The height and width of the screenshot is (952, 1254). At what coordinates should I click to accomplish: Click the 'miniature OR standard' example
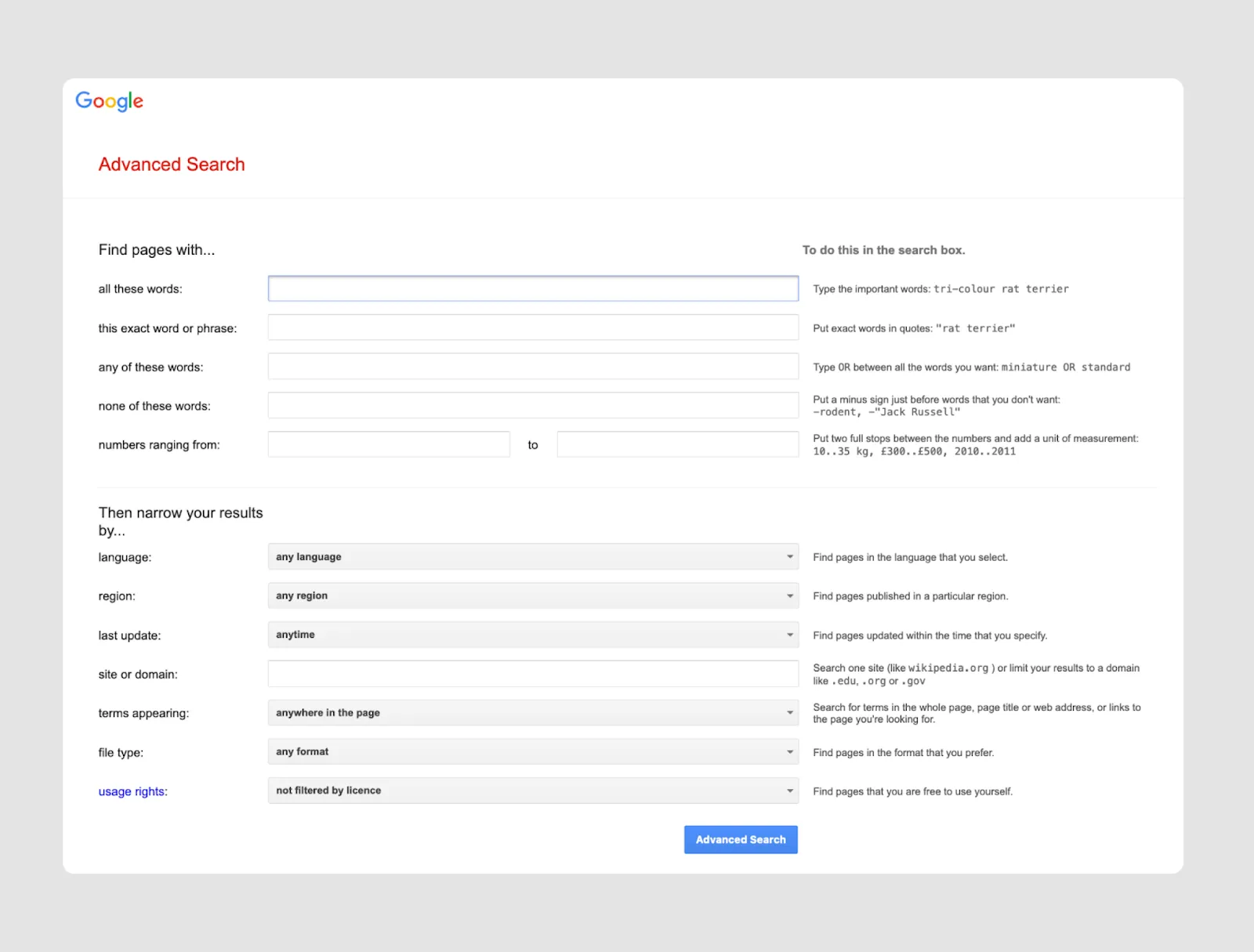tap(1066, 367)
